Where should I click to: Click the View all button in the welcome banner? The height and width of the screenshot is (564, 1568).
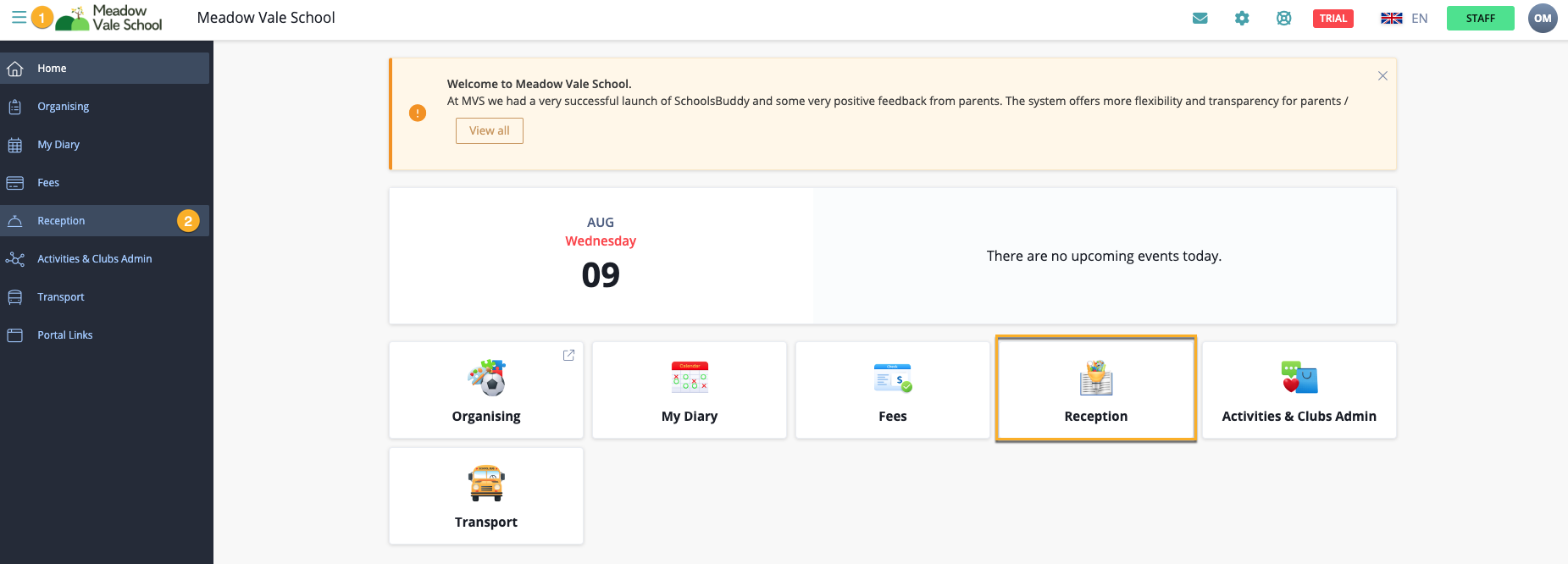[489, 130]
